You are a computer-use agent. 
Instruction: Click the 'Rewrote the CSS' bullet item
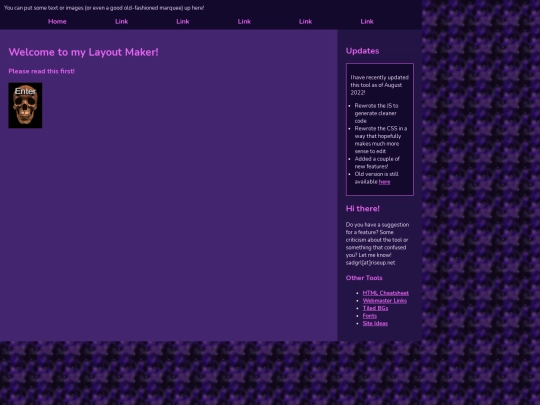pos(381,140)
